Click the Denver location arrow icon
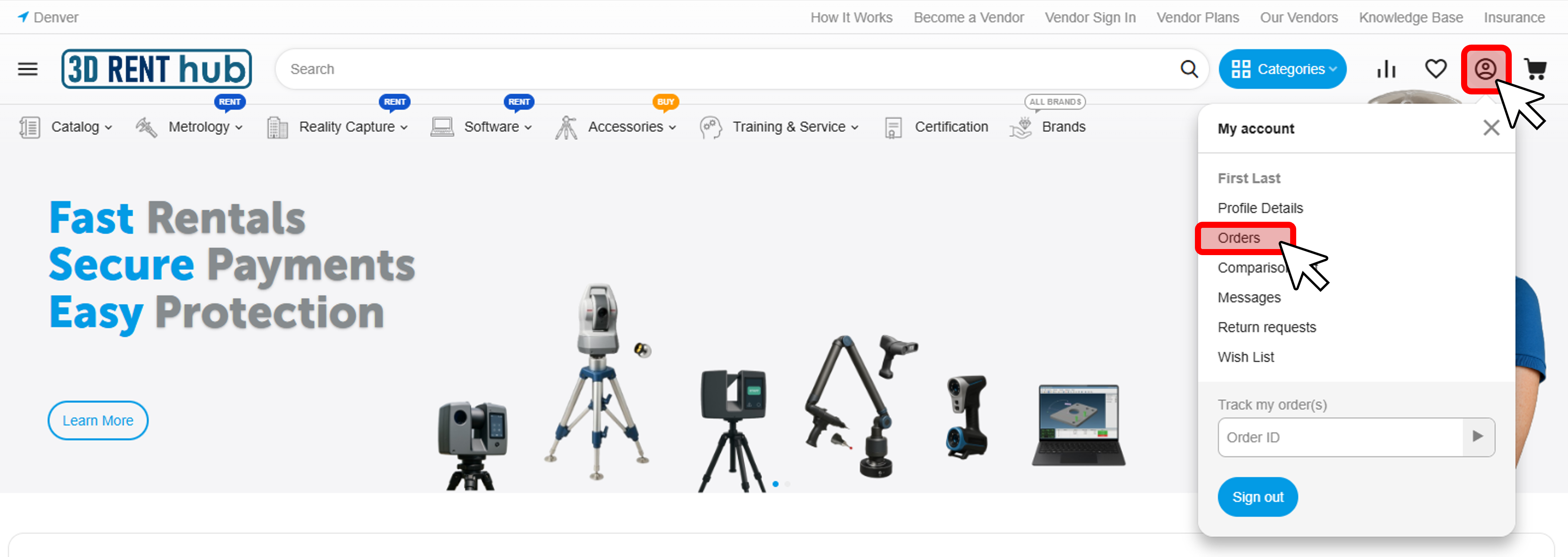 coord(23,17)
